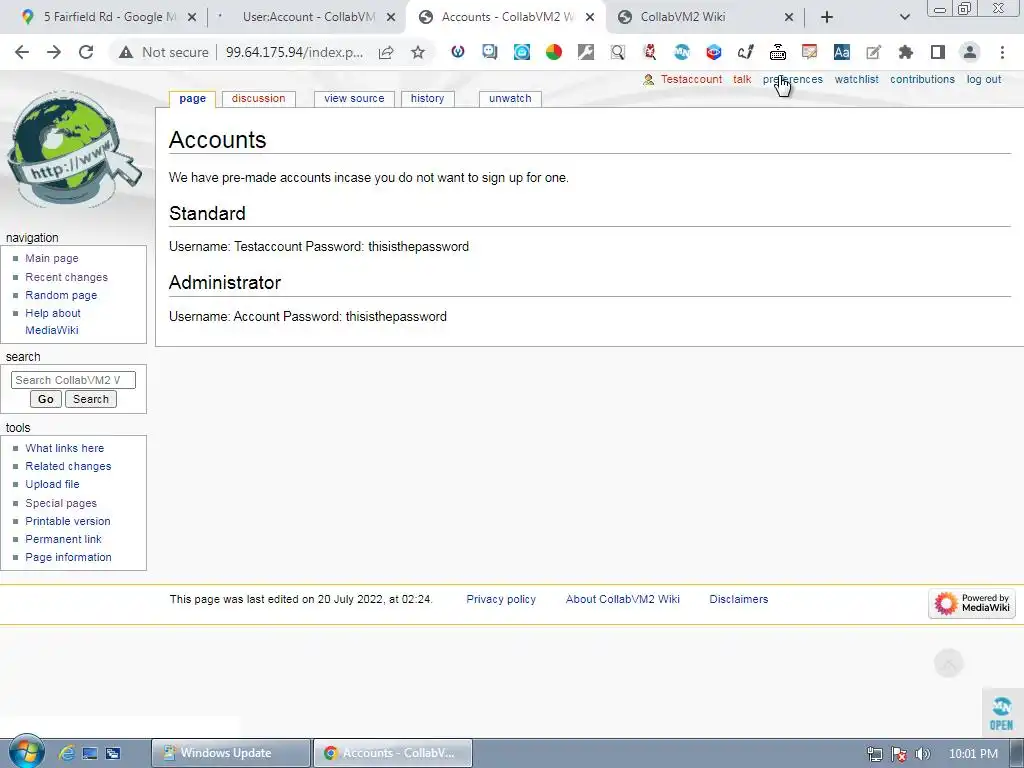Open a new browser tab
The width and height of the screenshot is (1024, 768).
(827, 18)
